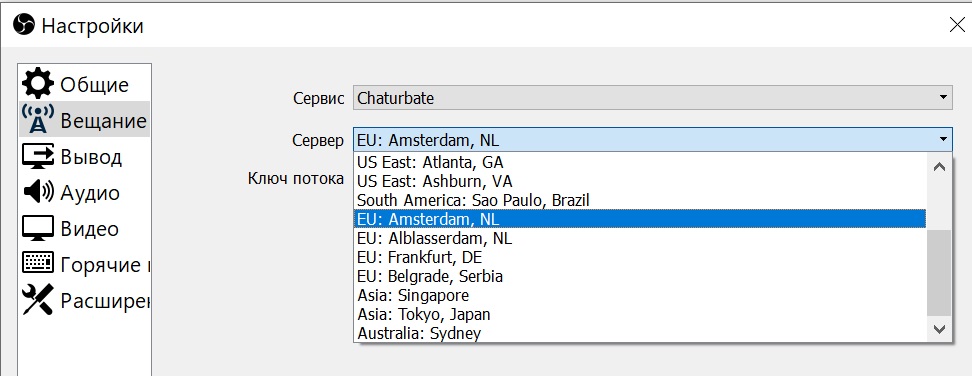Click the keyboard icon for Горячие клавиши
972x376 pixels.
point(38,263)
